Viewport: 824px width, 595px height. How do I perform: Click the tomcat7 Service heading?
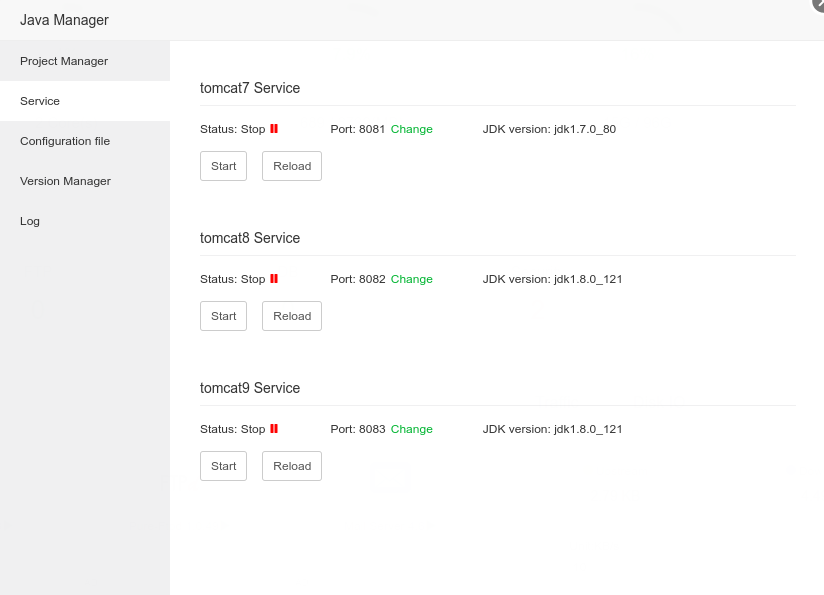pos(250,88)
